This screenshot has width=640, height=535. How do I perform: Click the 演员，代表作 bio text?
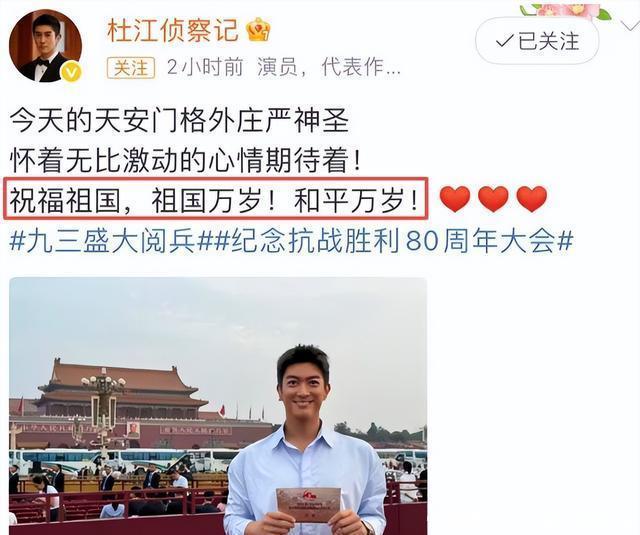(329, 68)
